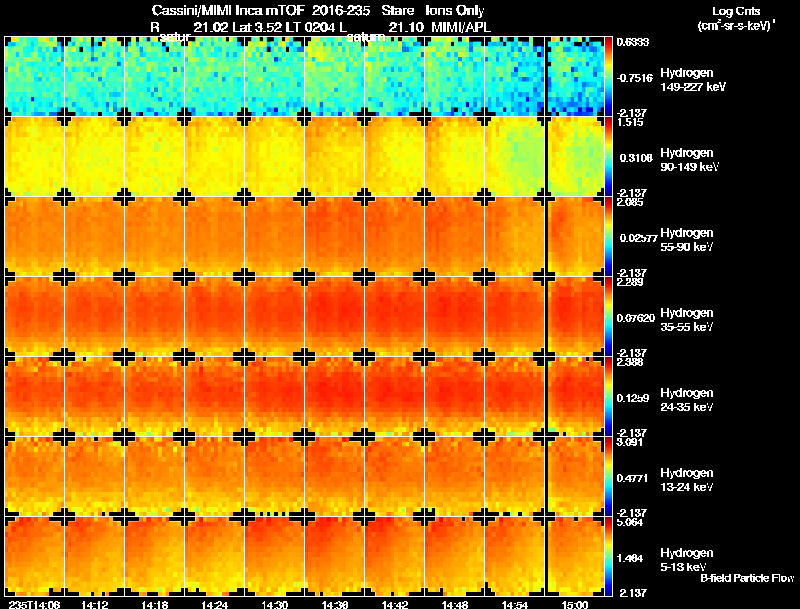Click the color bar for Hydrogen 35-55 keV
Viewport: 800px width, 609px height.
pyautogui.click(x=608, y=317)
